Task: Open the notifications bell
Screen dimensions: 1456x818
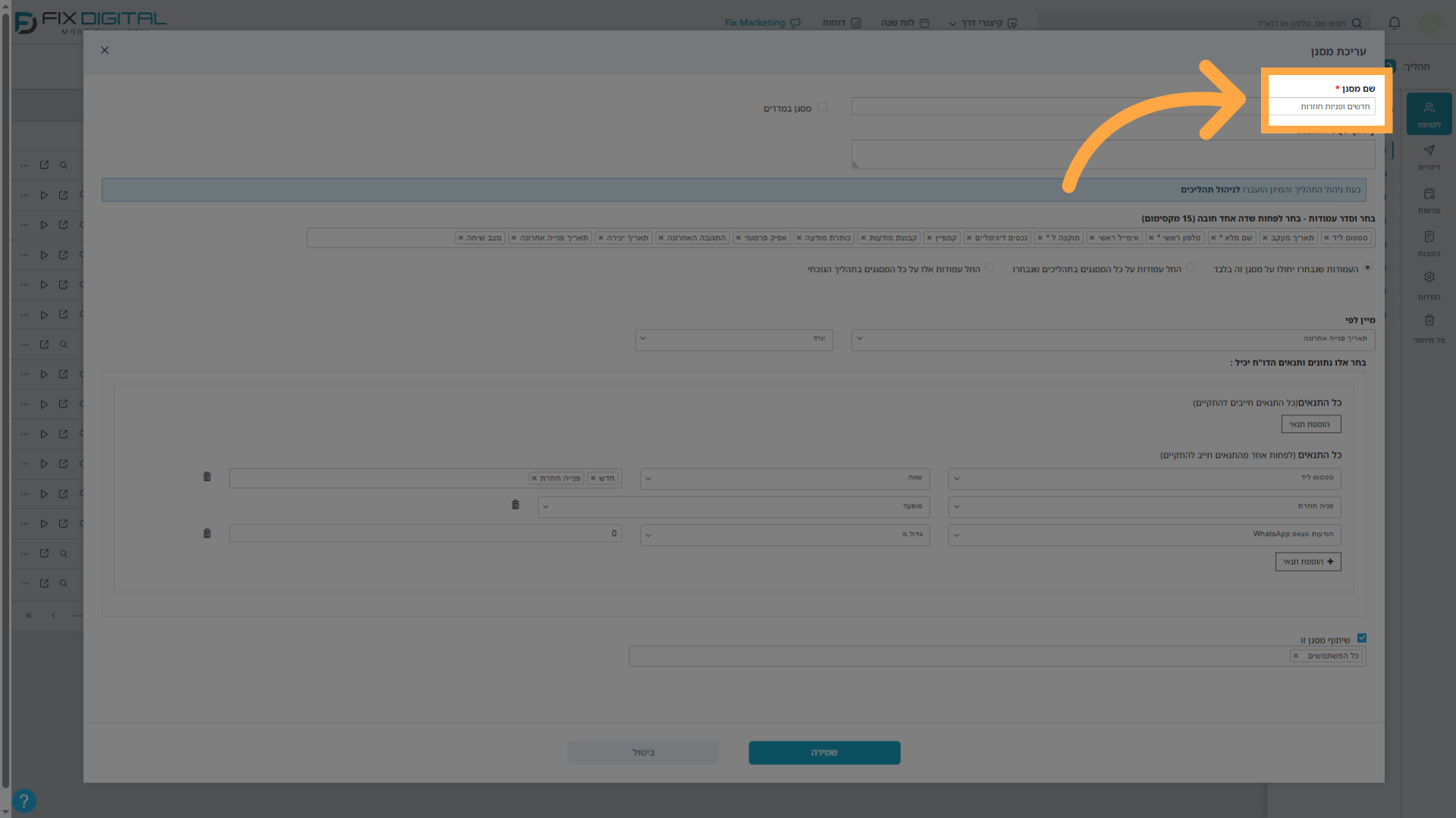Action: click(1394, 23)
